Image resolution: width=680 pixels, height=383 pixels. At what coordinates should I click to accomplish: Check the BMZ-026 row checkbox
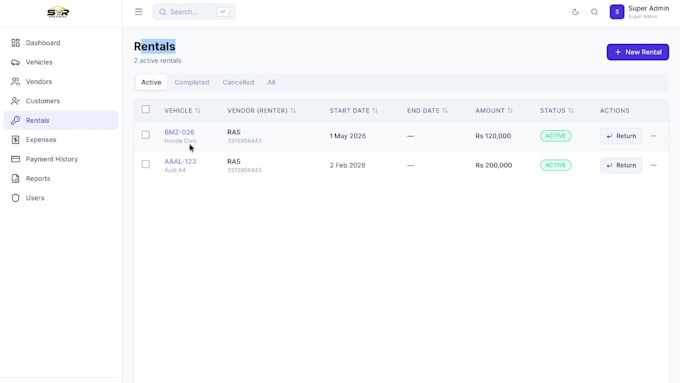146,135
